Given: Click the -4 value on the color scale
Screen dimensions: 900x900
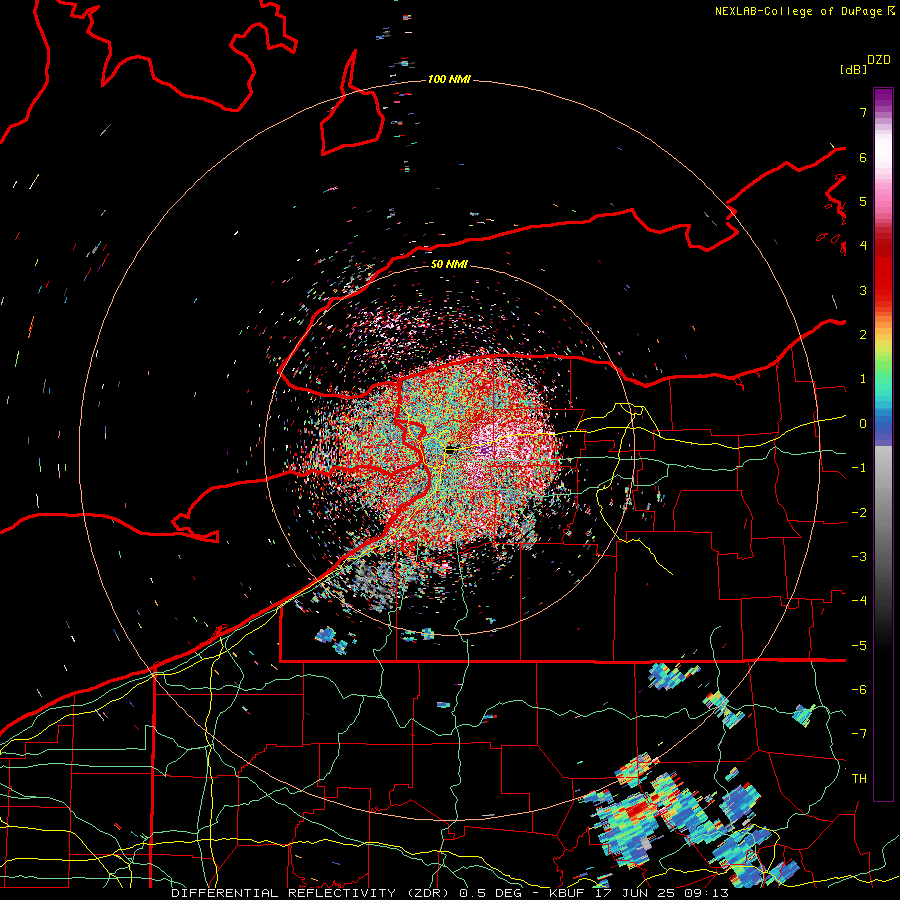Looking at the screenshot, I should [859, 601].
